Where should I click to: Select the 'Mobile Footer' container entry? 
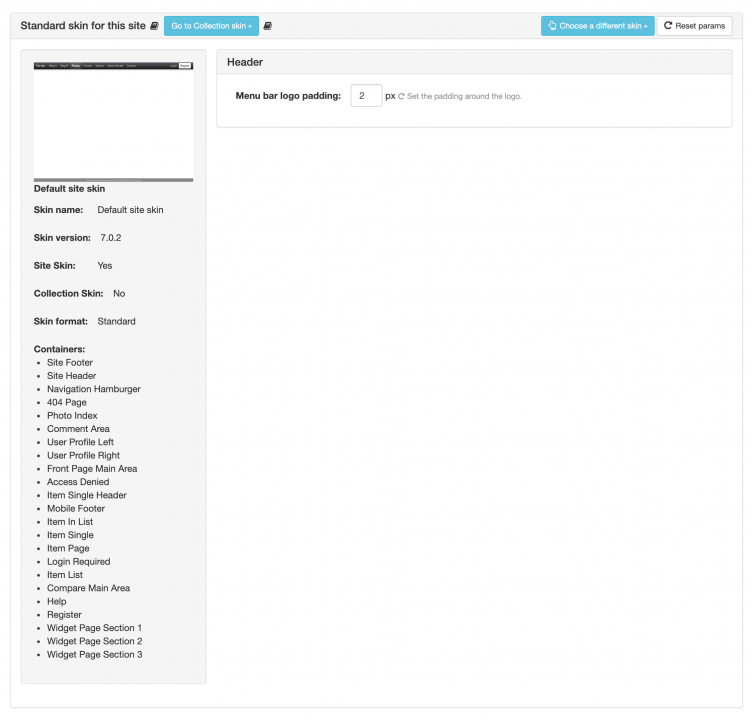coord(76,509)
